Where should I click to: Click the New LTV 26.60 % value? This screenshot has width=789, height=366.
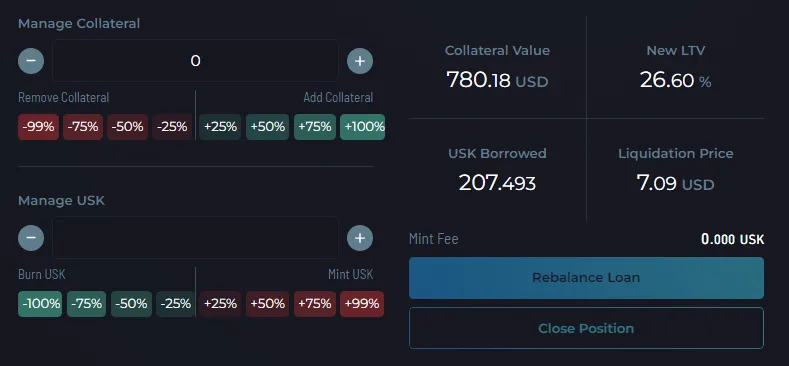pos(675,80)
